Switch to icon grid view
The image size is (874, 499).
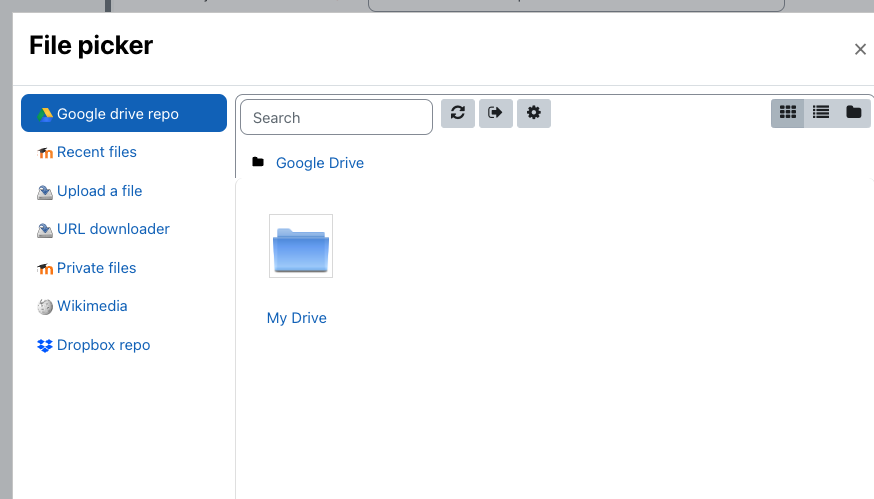(788, 113)
